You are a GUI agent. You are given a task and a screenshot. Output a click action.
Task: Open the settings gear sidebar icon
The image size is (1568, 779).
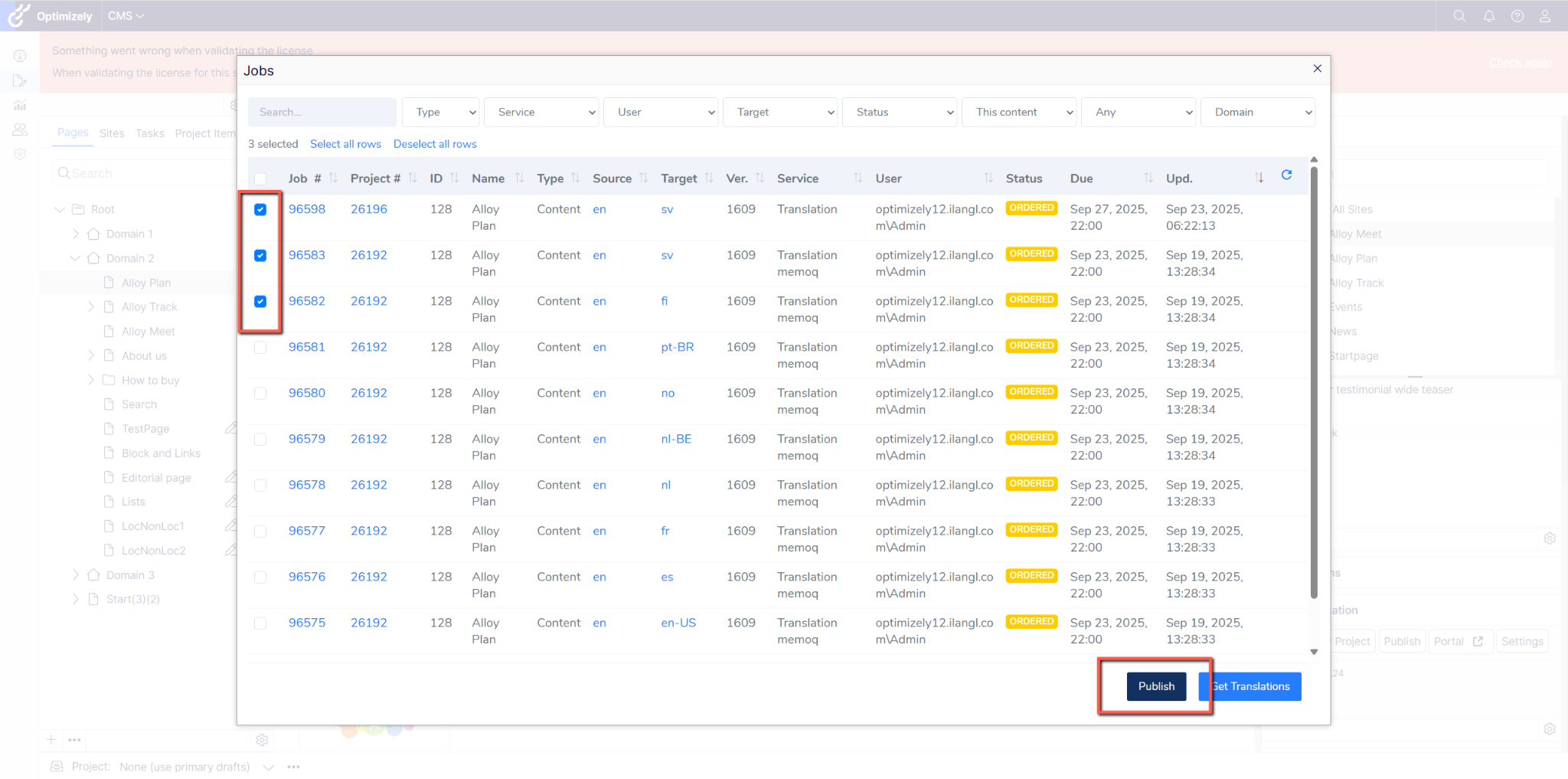click(20, 154)
